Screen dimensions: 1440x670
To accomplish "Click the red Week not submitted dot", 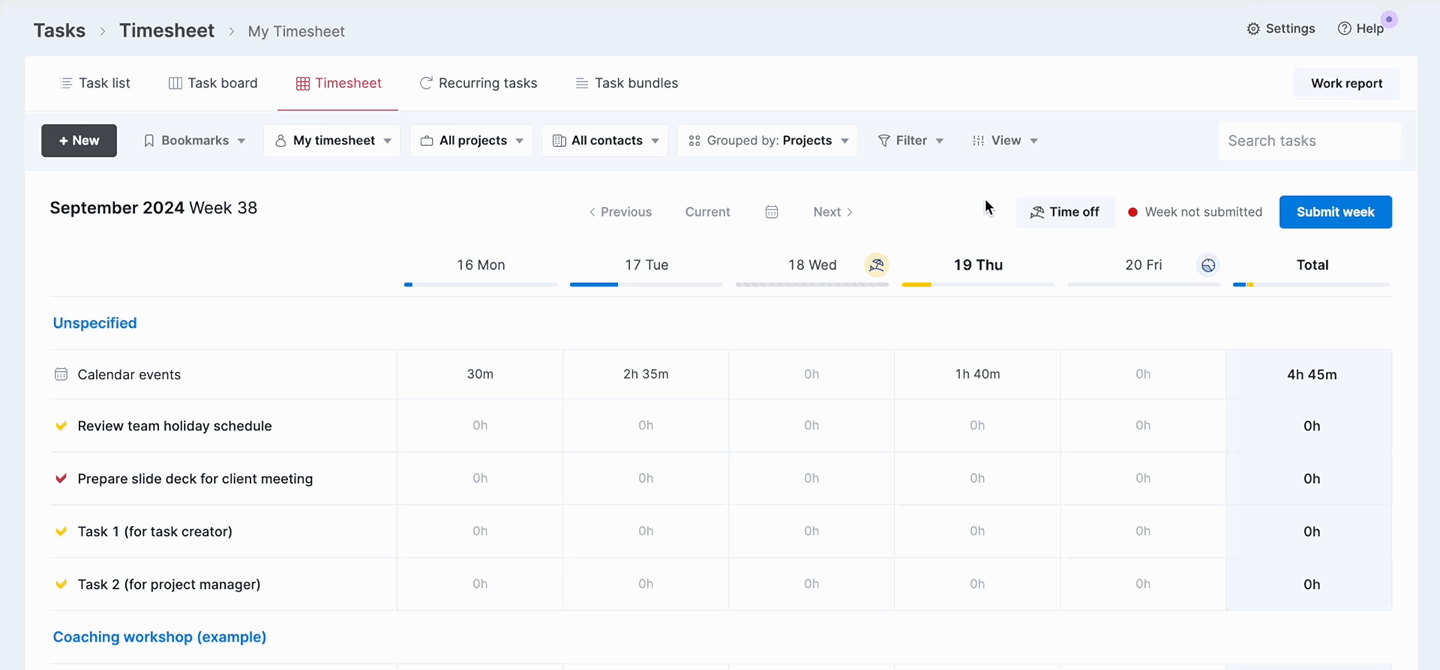I will [1133, 212].
